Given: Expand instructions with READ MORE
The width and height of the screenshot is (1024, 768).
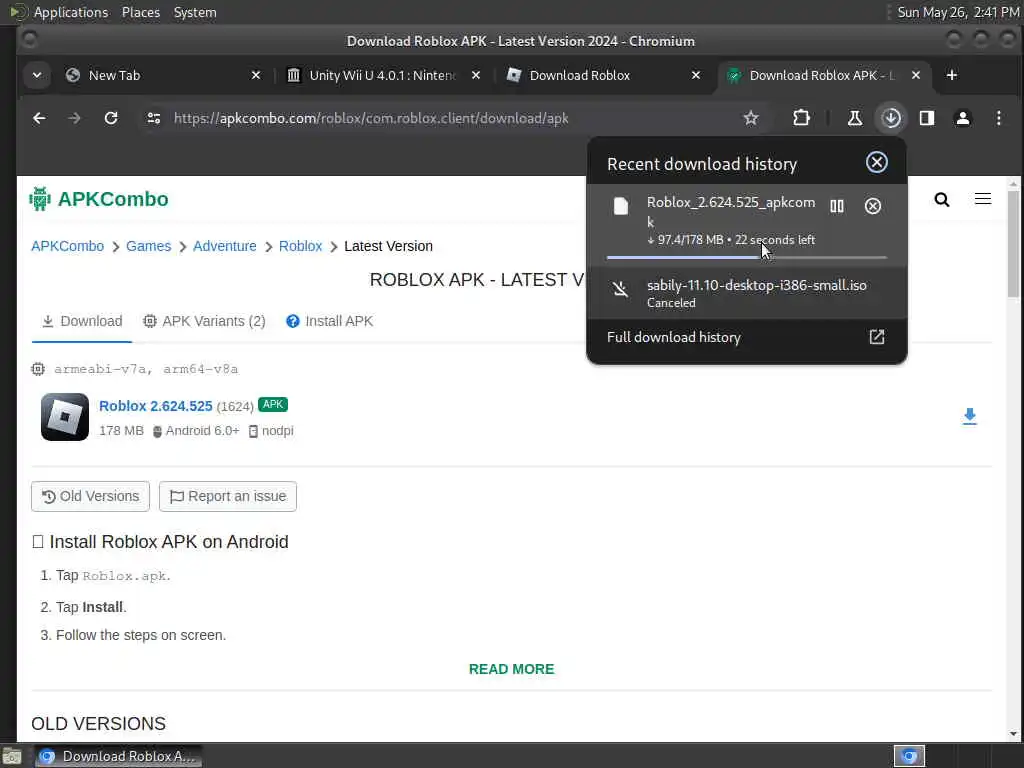Looking at the screenshot, I should [511, 669].
